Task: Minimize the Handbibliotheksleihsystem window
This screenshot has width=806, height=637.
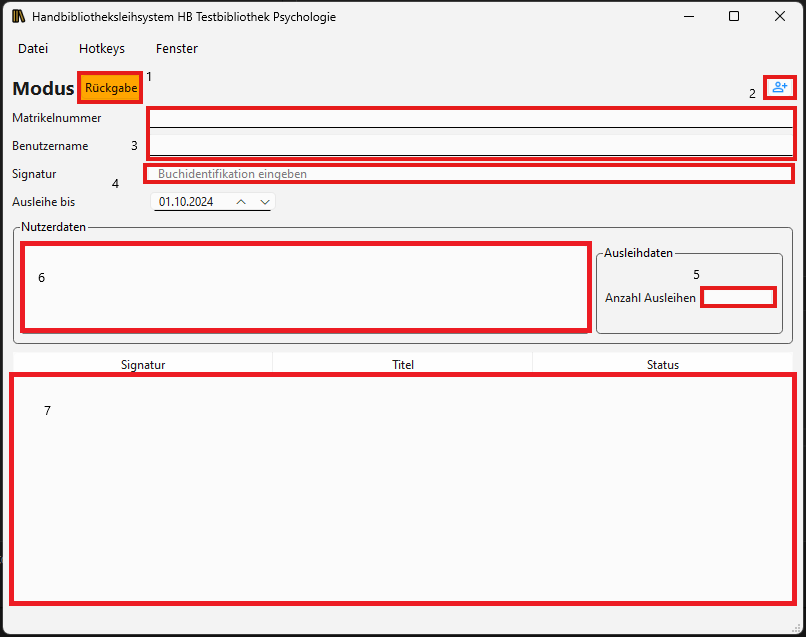Action: tap(688, 17)
